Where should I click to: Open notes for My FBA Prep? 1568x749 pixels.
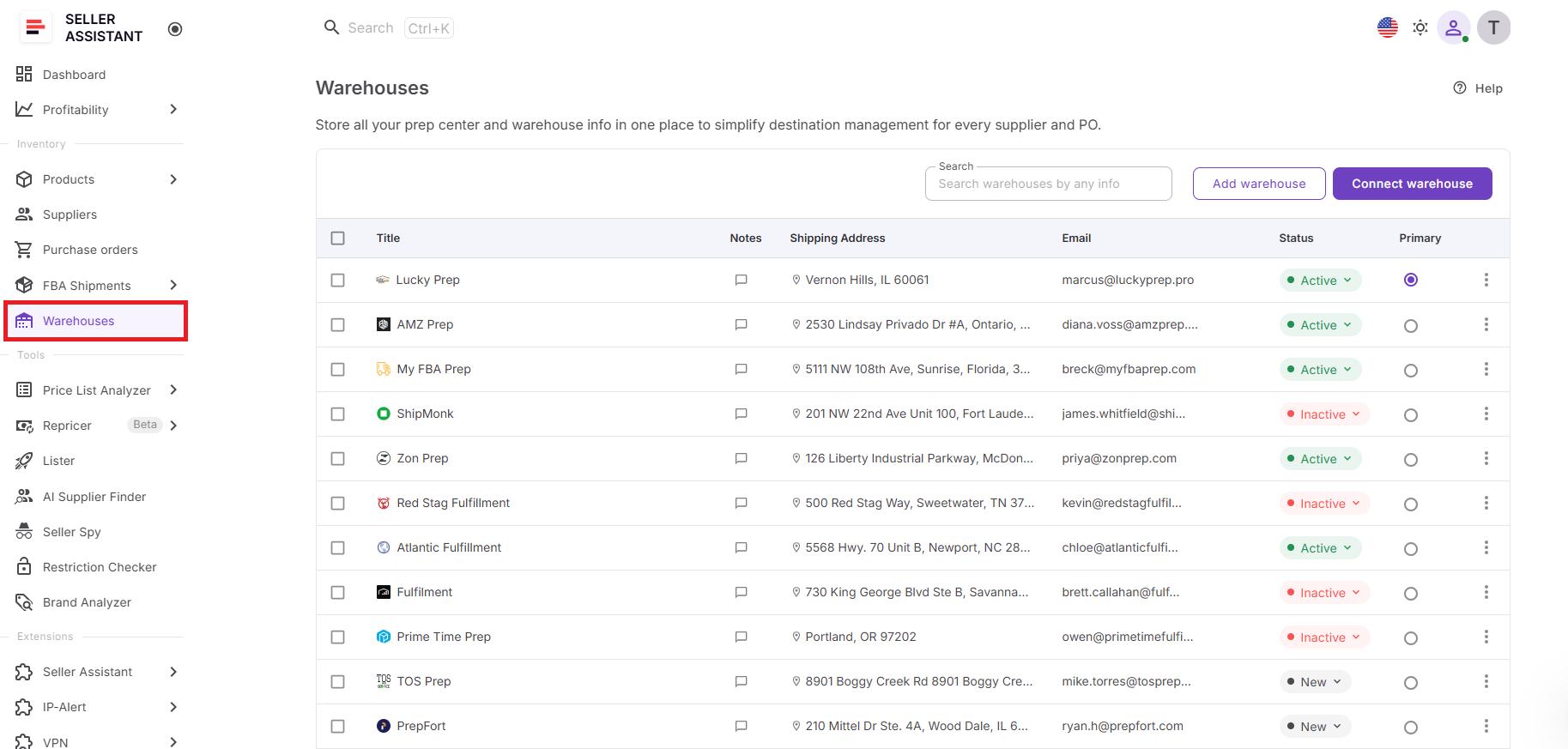(x=742, y=369)
